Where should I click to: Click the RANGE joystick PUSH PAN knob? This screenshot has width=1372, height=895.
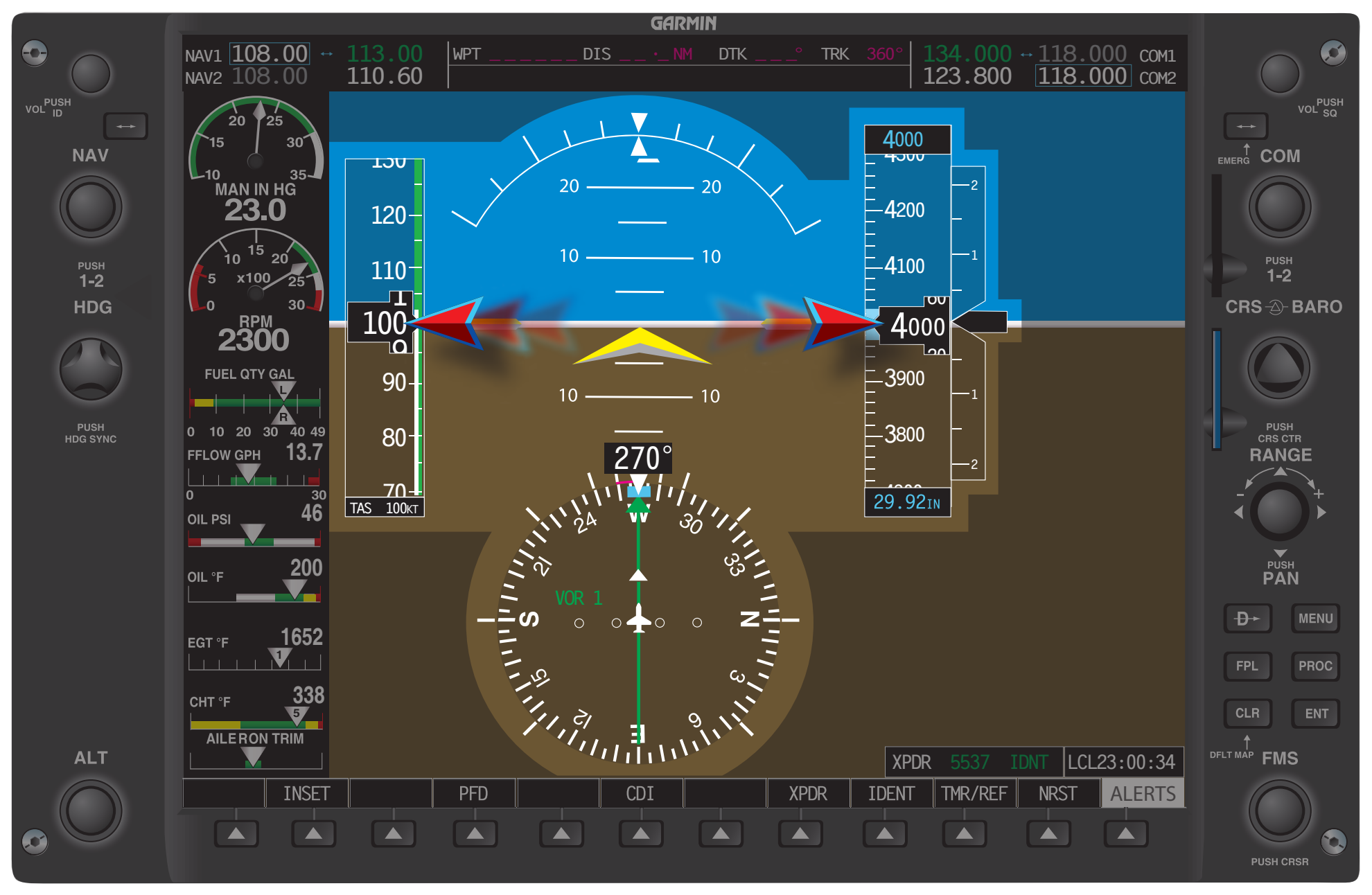pos(1279,511)
